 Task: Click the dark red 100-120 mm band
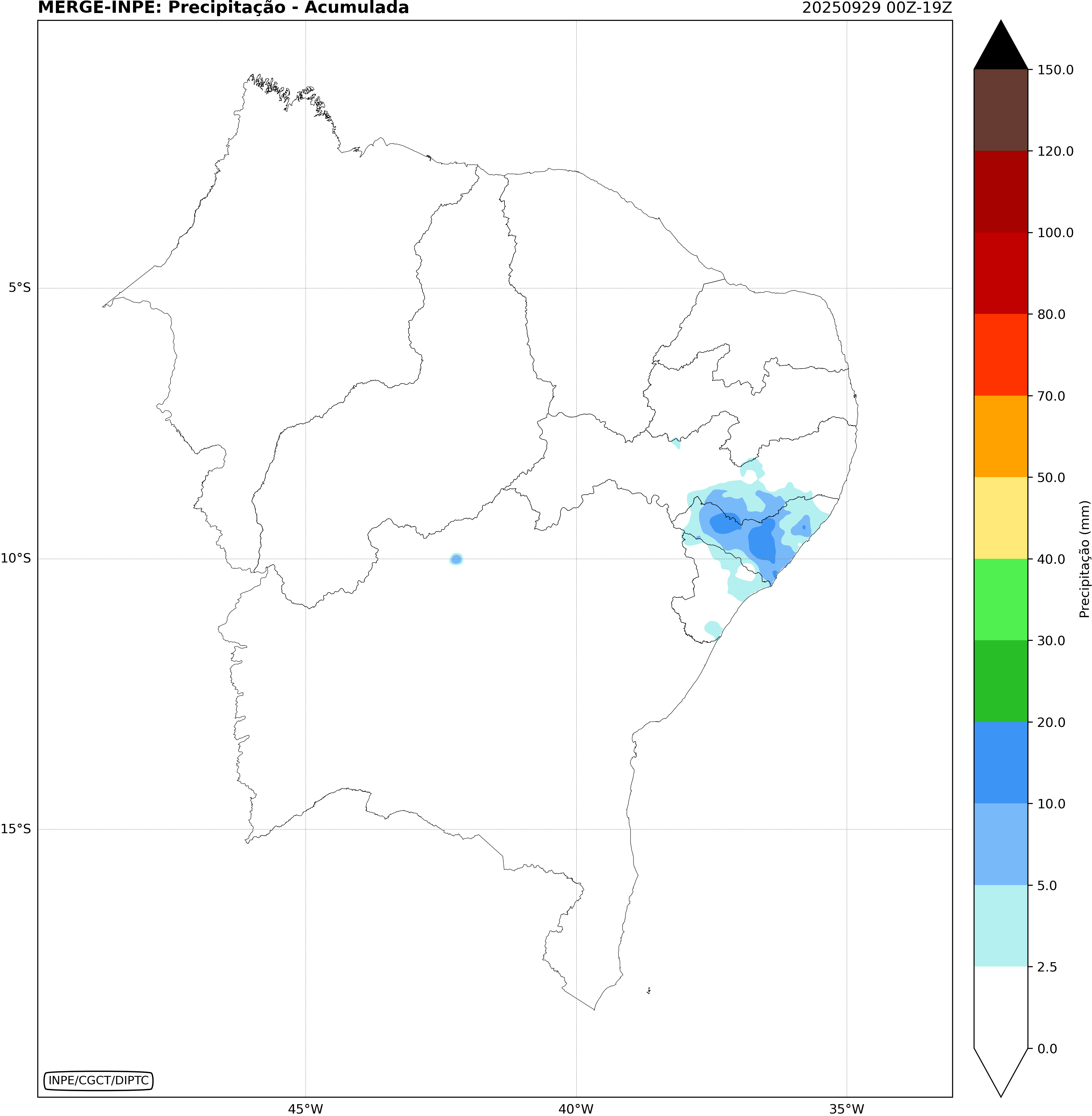click(x=1001, y=191)
